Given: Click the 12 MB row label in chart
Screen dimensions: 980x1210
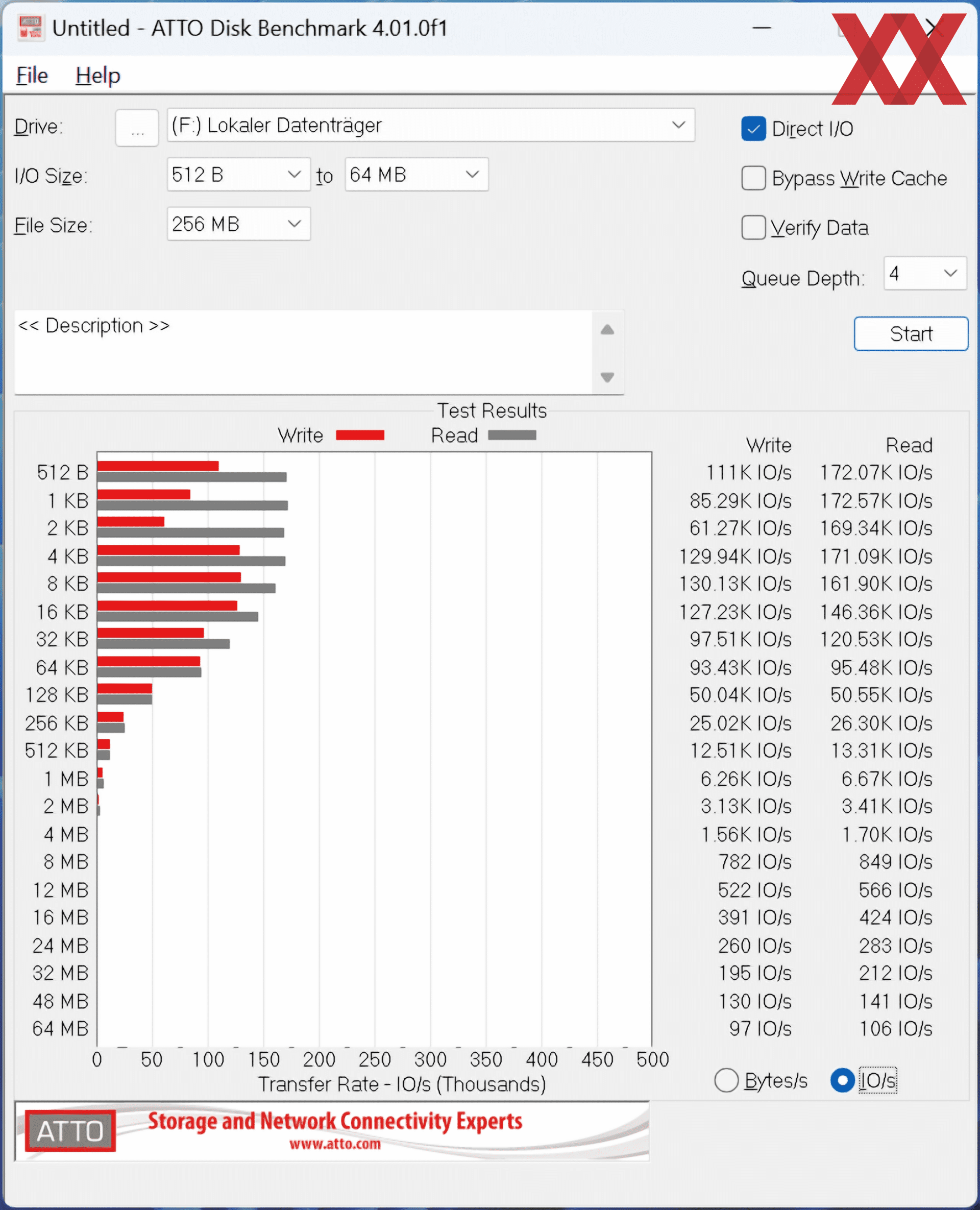Looking at the screenshot, I should tap(60, 890).
